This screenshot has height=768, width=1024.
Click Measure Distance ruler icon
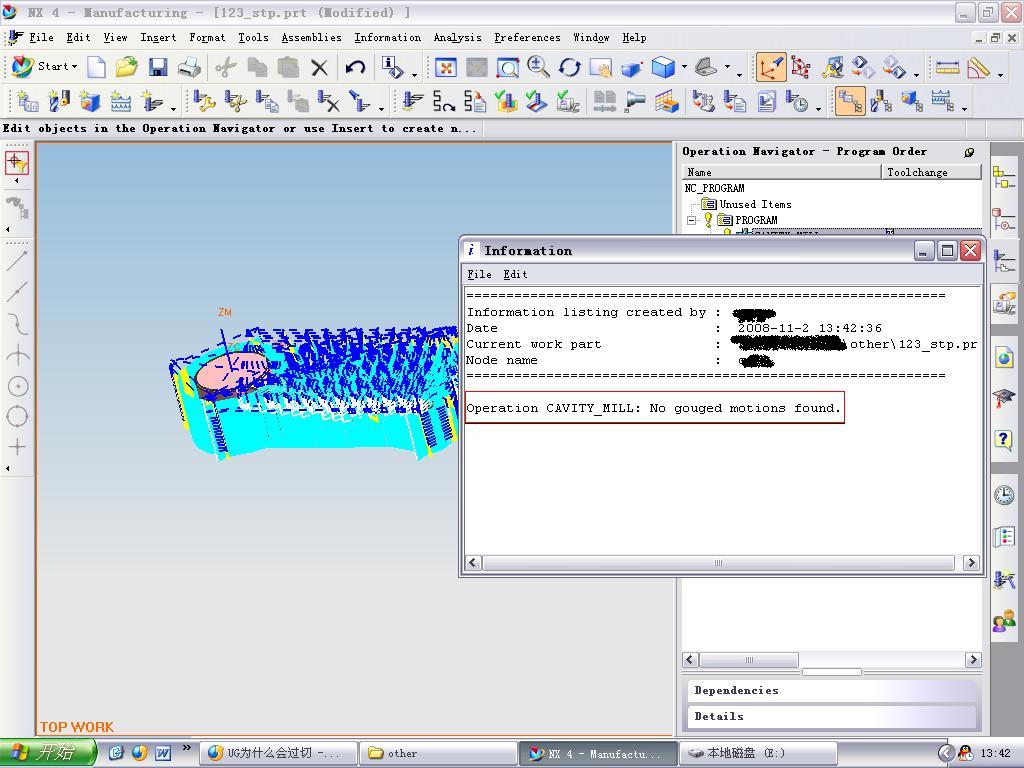coord(947,67)
